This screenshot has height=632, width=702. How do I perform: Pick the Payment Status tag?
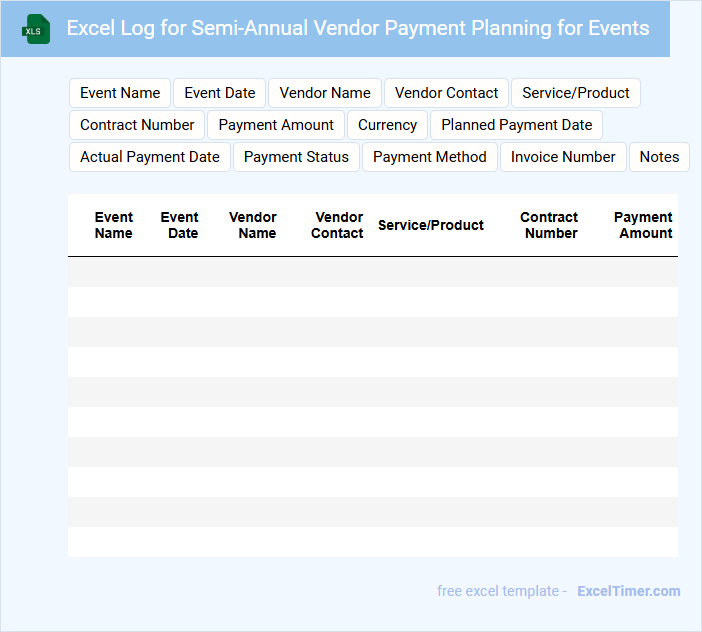click(296, 157)
